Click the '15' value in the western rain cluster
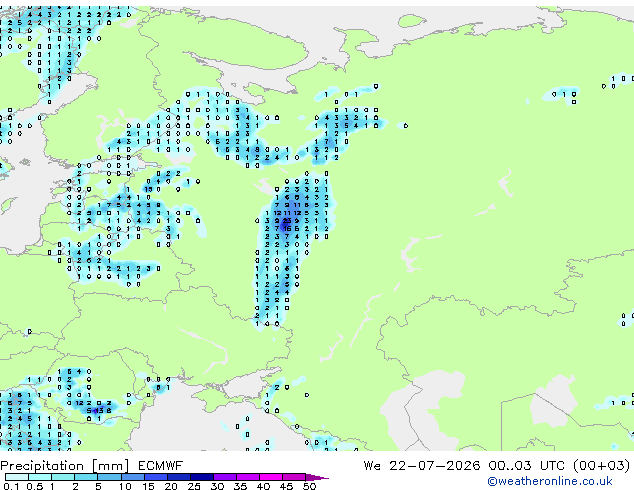The height and width of the screenshot is (490, 634). pos(148,189)
